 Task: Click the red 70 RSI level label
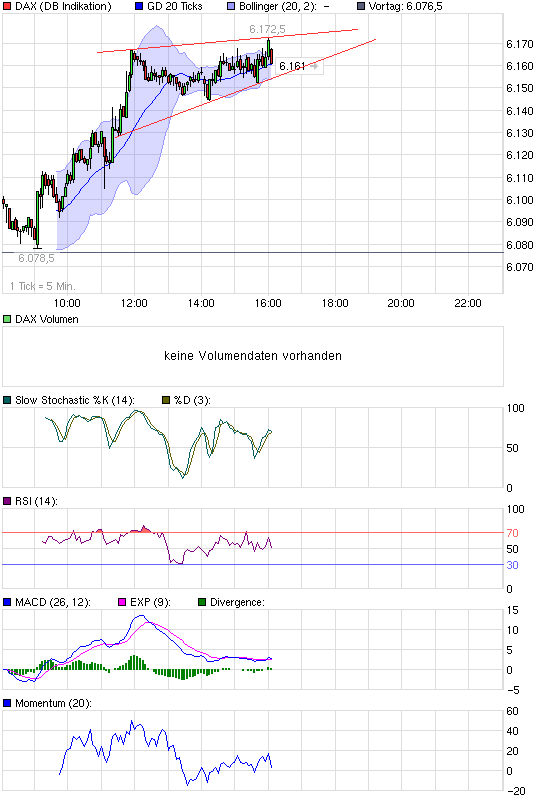click(512, 533)
